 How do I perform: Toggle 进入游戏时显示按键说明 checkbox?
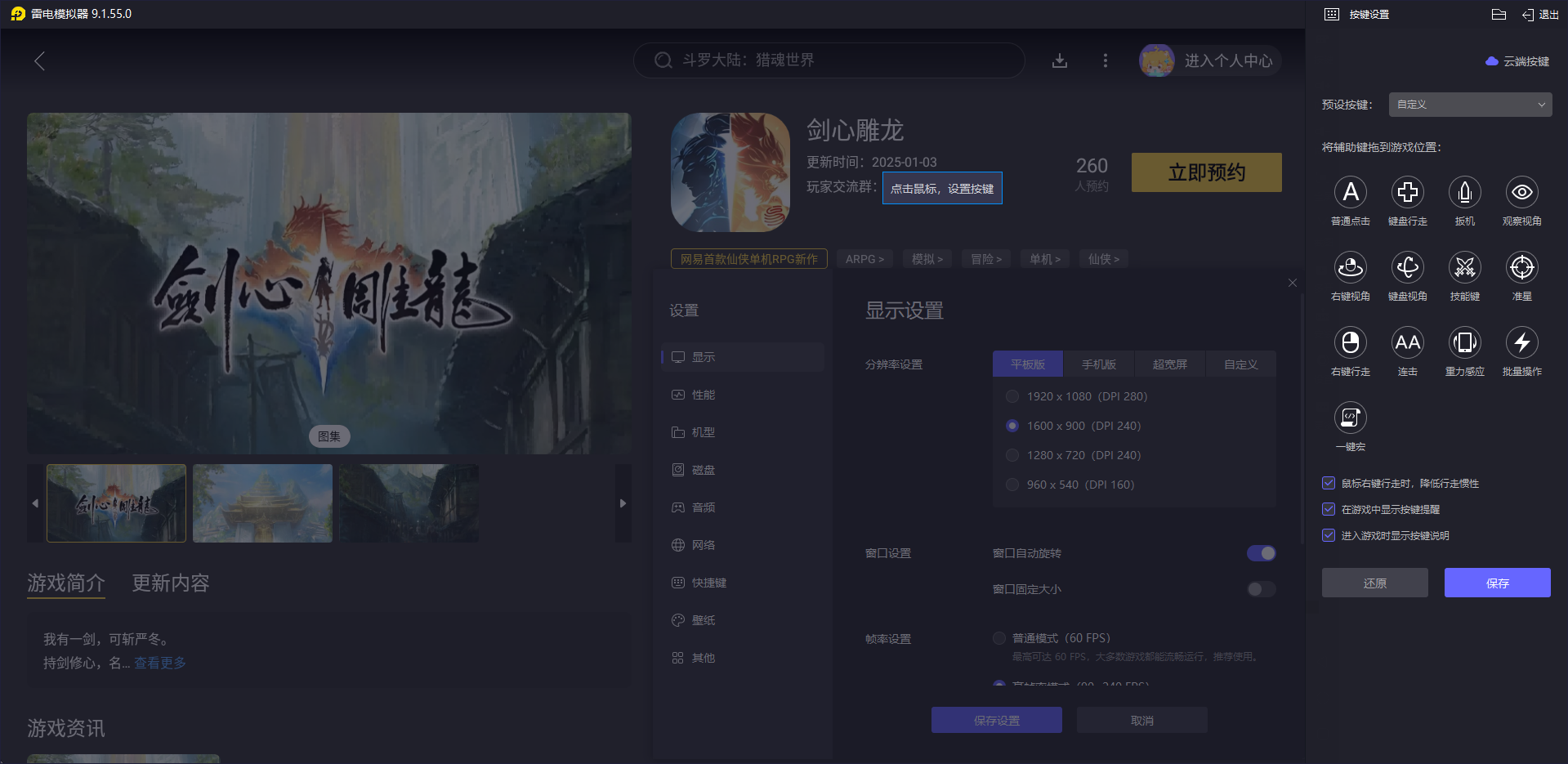[x=1329, y=535]
